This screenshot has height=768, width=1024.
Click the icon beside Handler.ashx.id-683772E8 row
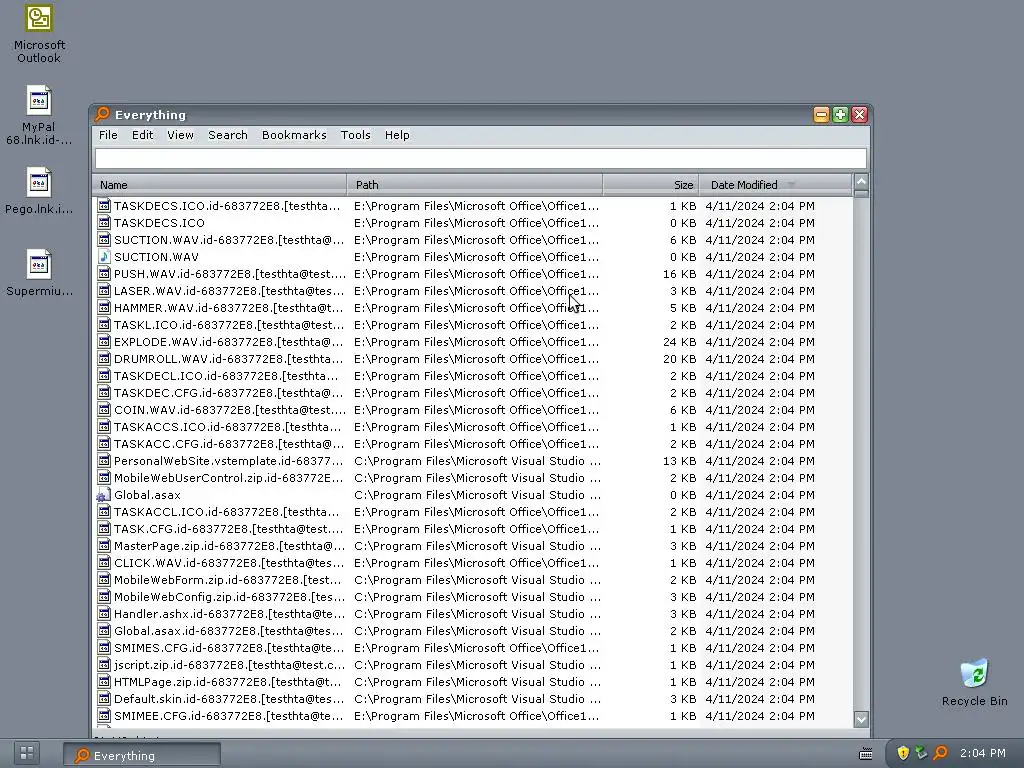coord(104,614)
